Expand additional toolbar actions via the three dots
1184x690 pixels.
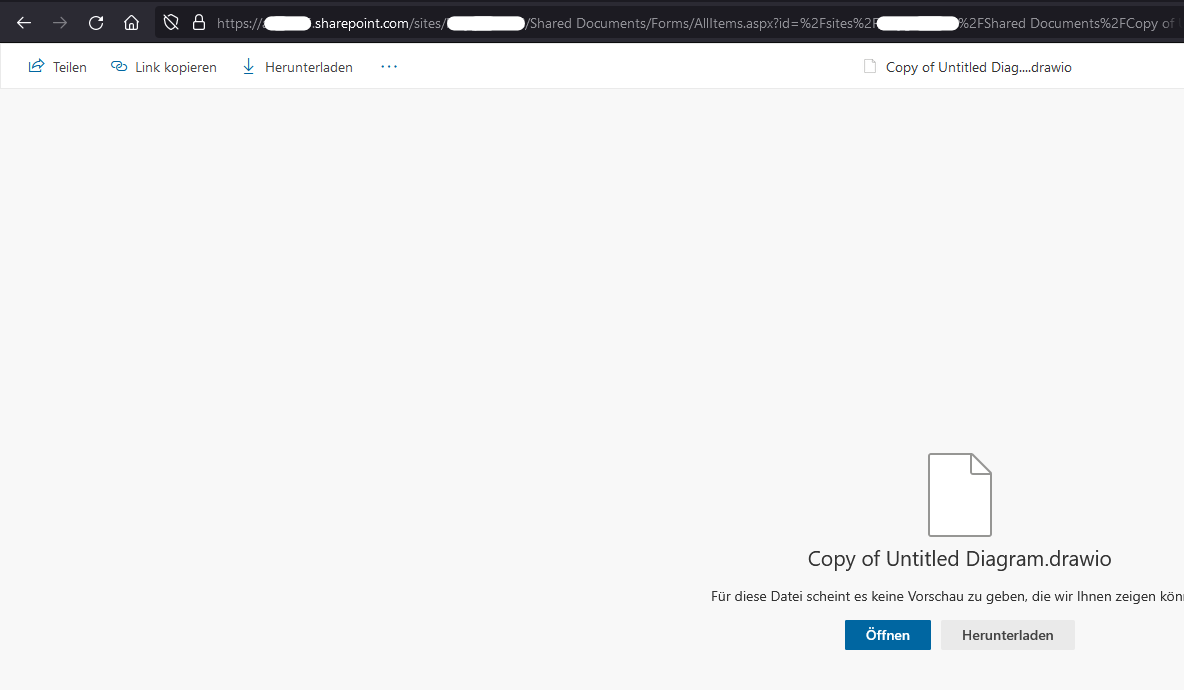coord(388,66)
